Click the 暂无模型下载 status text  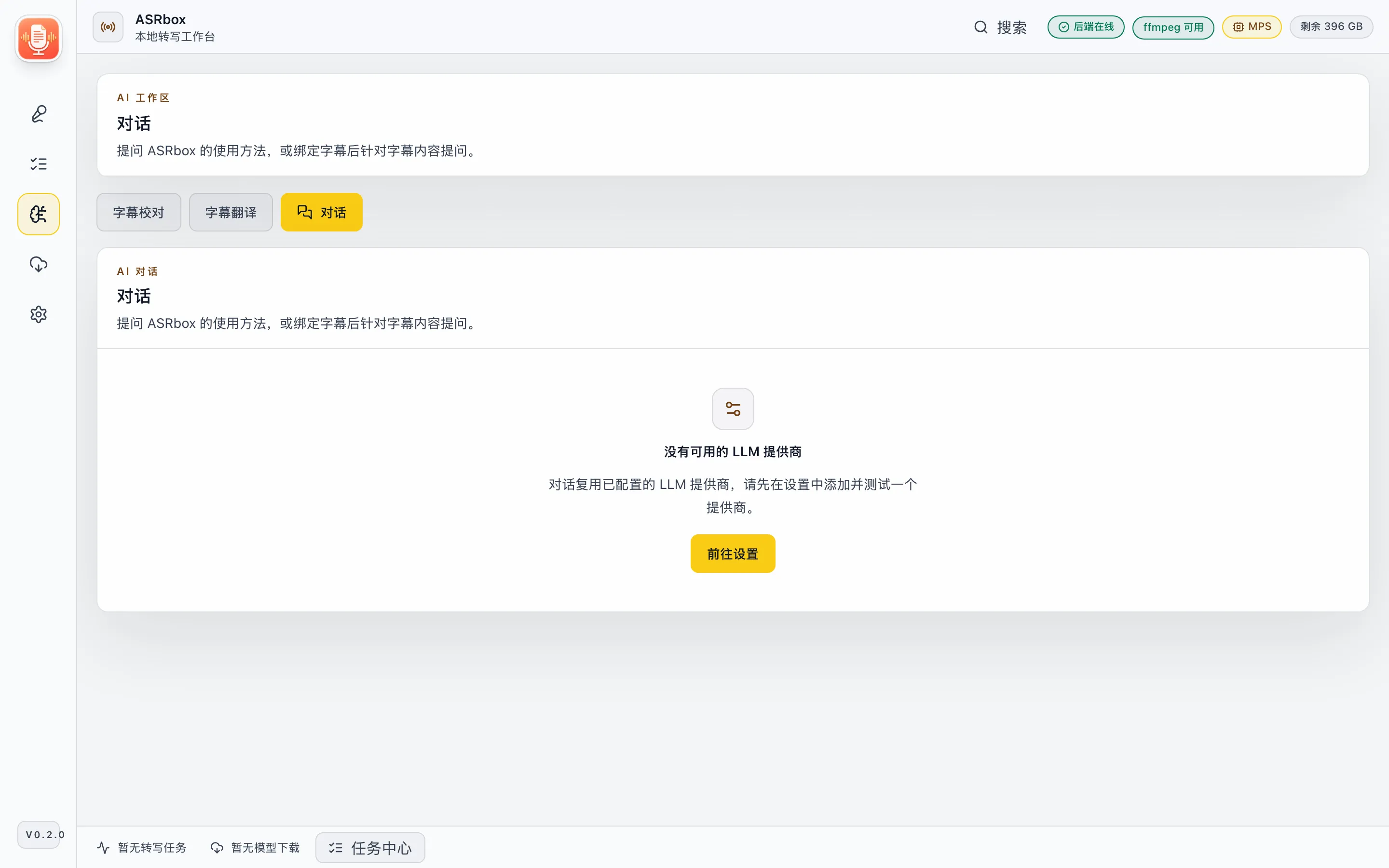coord(266,847)
